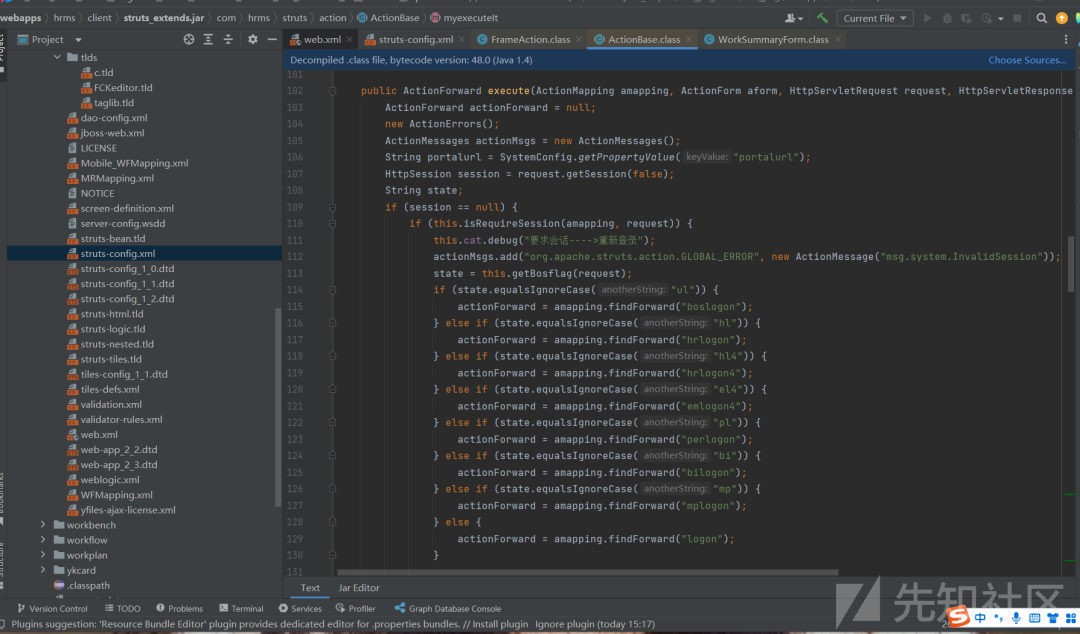
Task: Click the Project tree vertical scrollbar
Action: point(278,407)
